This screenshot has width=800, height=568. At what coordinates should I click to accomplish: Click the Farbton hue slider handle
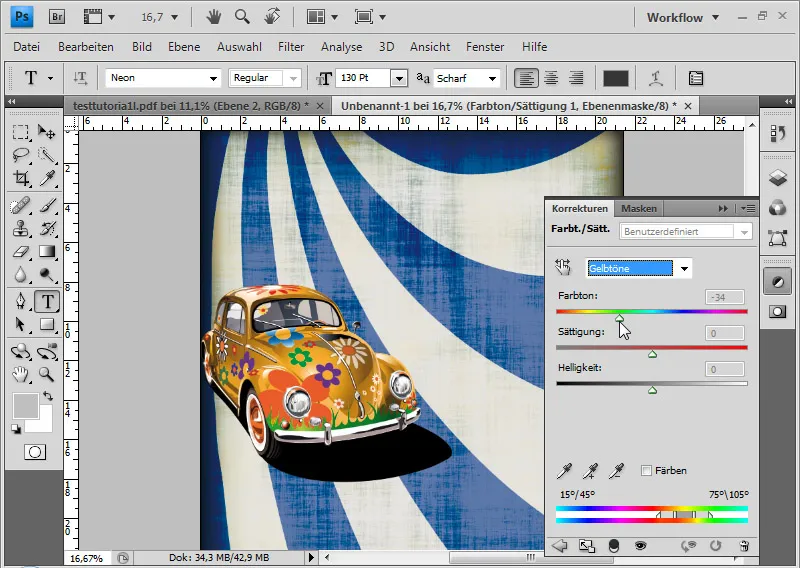[x=619, y=318]
